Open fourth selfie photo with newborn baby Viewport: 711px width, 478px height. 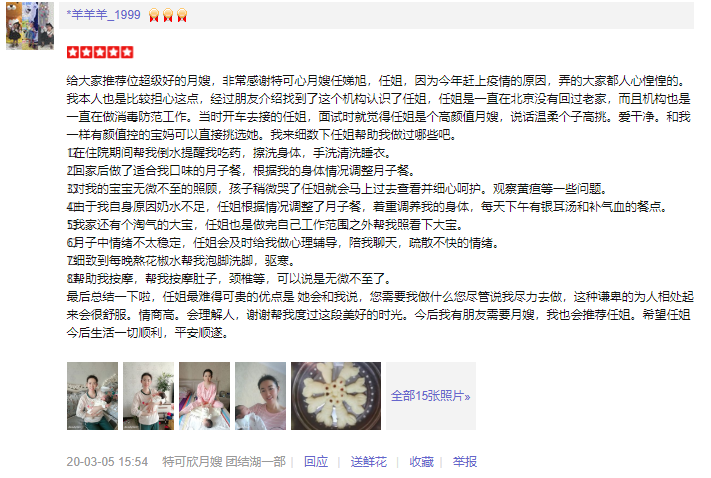click(261, 396)
